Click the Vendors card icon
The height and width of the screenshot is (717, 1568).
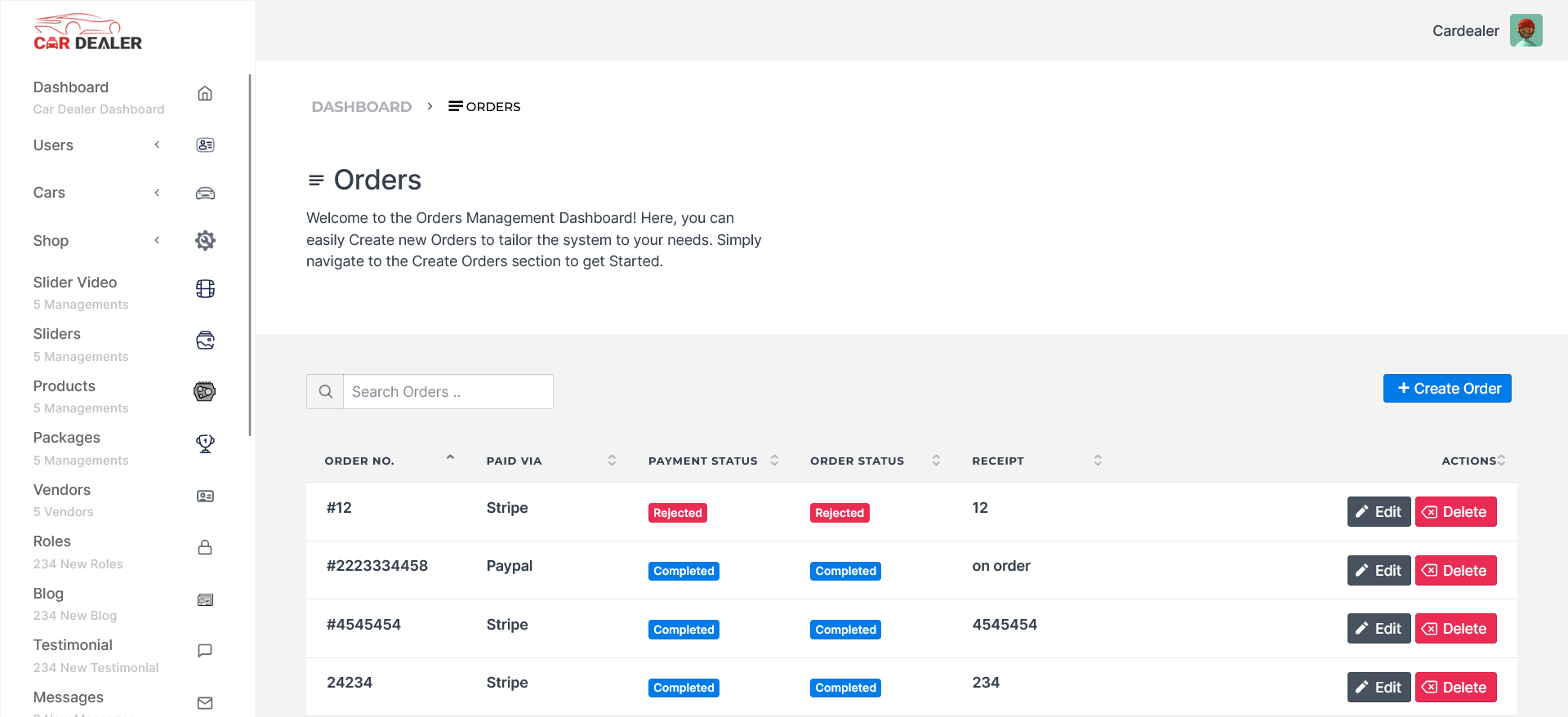coord(205,497)
